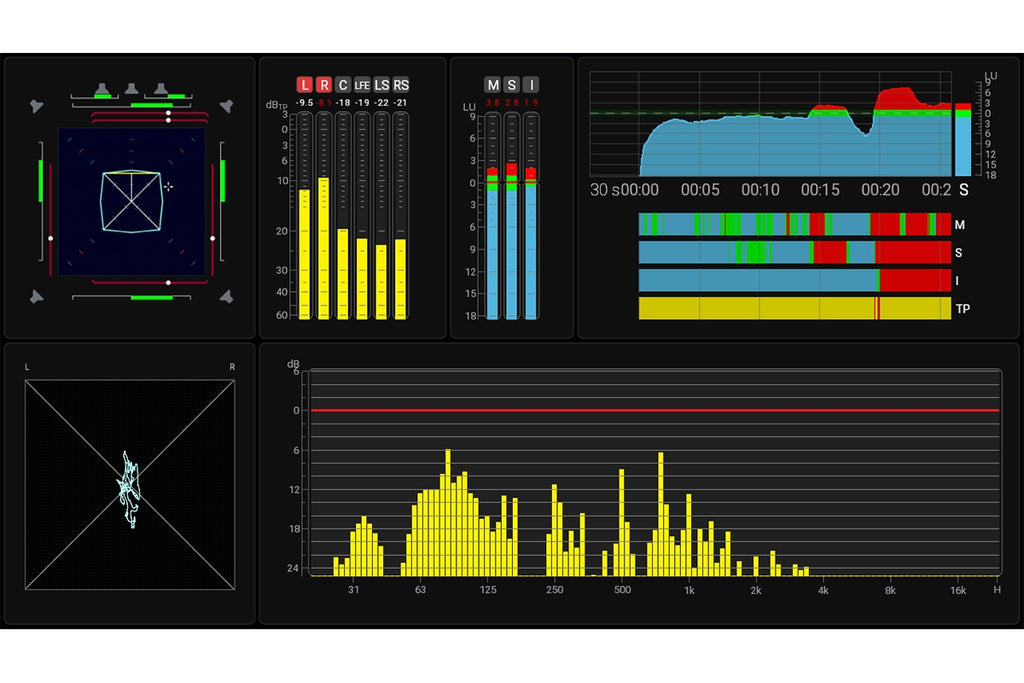Click the L label on the vectorscope

click(27, 367)
